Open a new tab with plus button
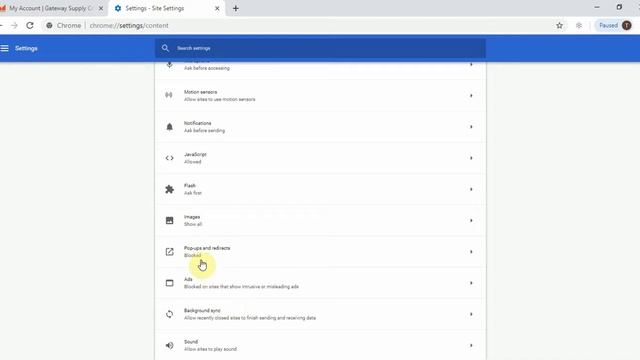This screenshot has width=640, height=360. point(236,8)
